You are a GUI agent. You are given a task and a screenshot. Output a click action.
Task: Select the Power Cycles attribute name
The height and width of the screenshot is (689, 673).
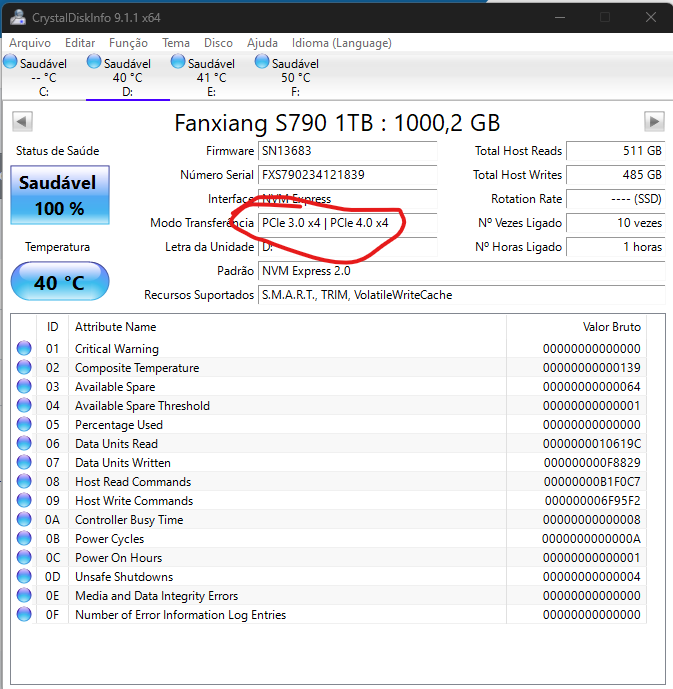(x=109, y=539)
